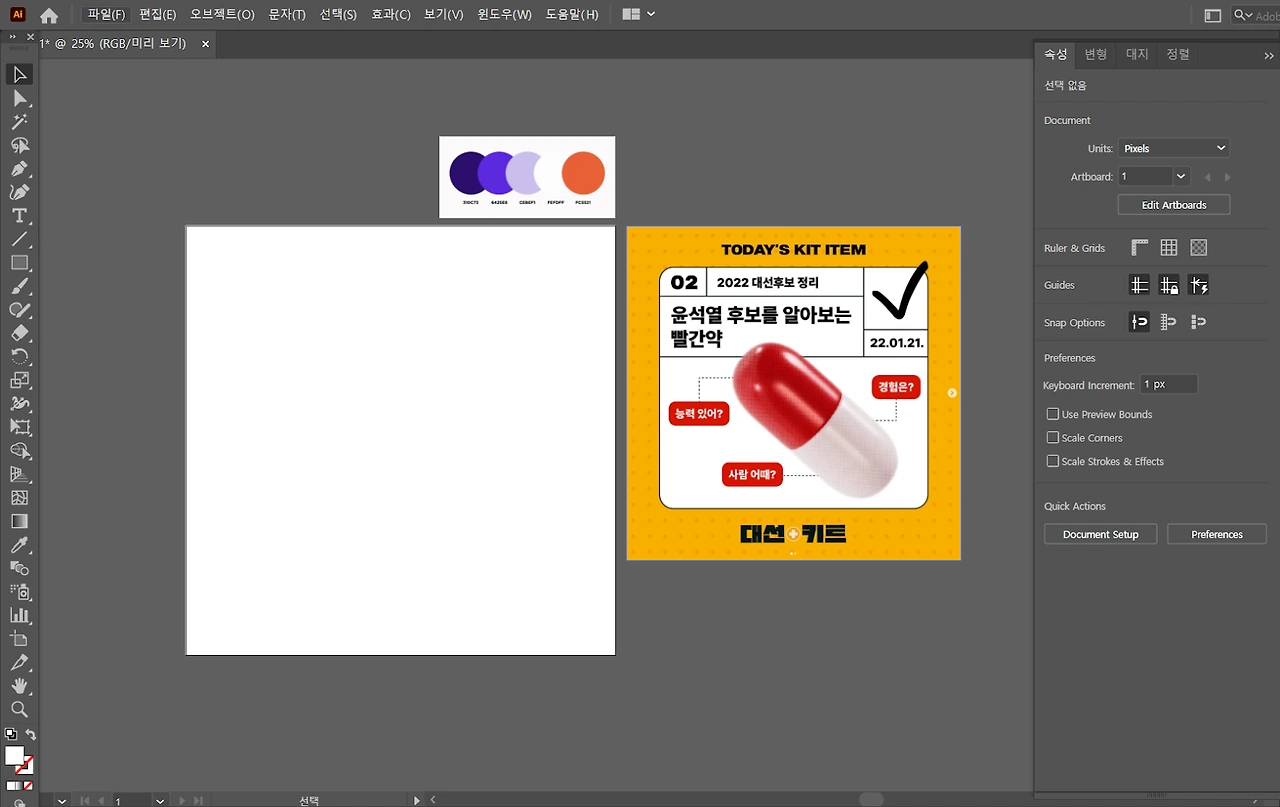Select the Eyedropper tool
This screenshot has width=1280, height=807.
(19, 545)
